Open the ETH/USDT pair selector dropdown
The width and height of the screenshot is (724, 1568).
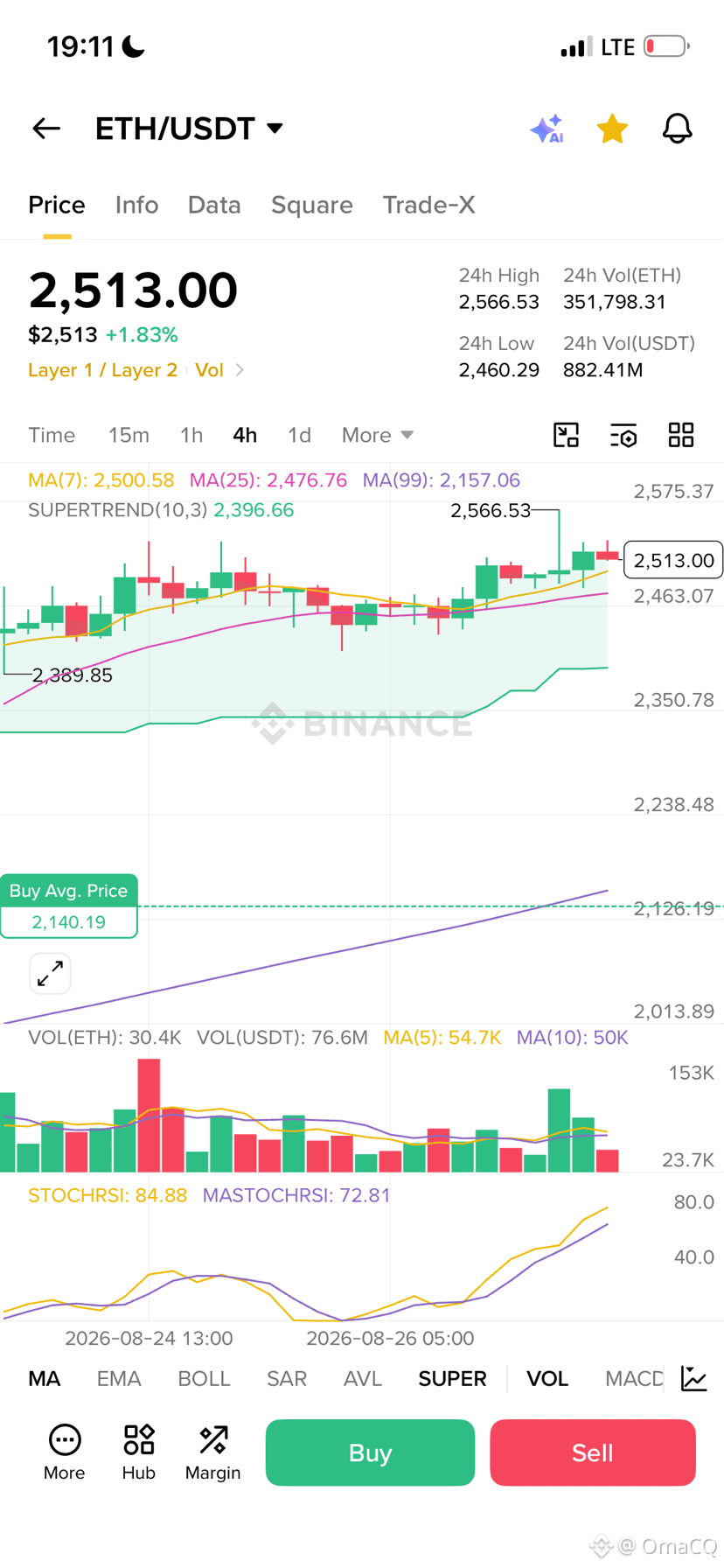[189, 129]
